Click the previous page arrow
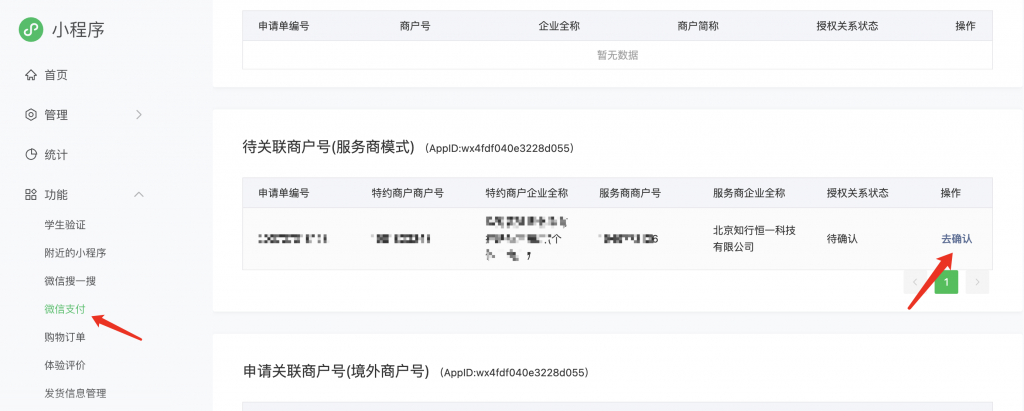1024x411 pixels. point(915,283)
